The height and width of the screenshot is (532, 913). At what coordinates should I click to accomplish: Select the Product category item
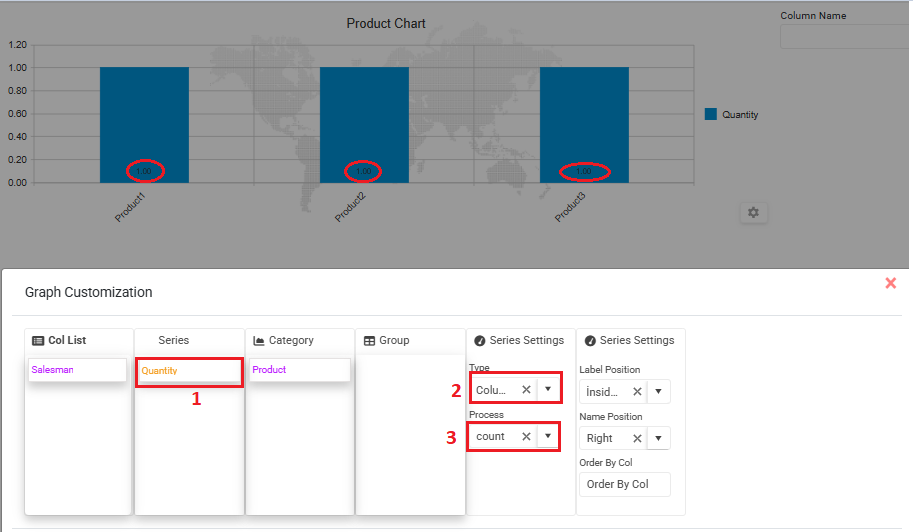[299, 370]
